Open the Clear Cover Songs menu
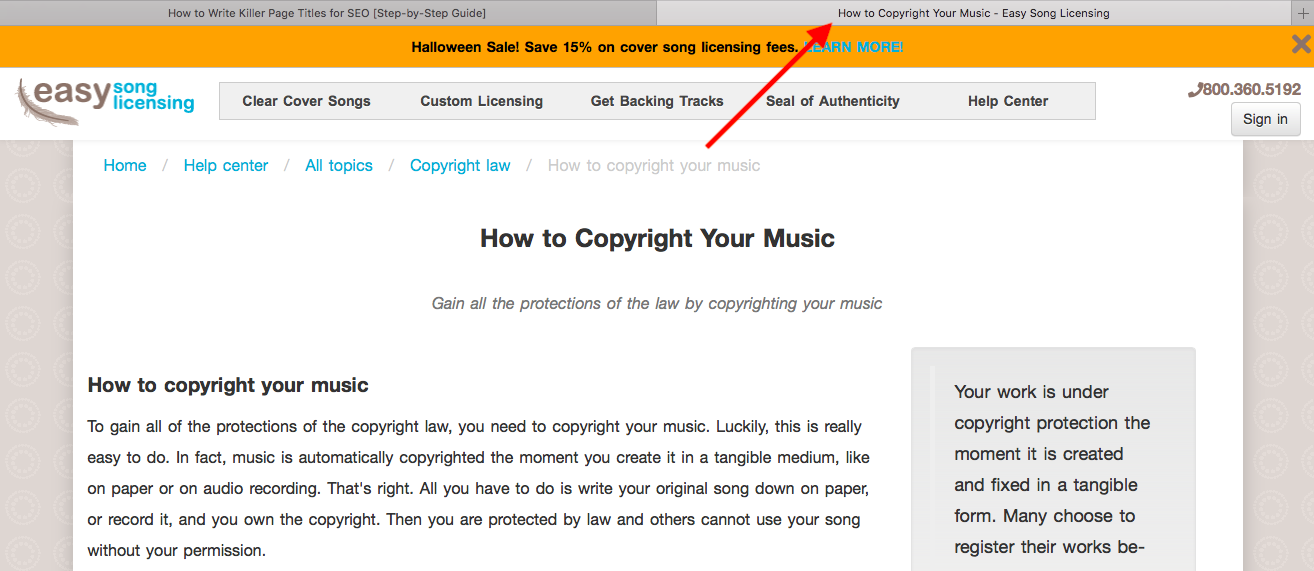Screen dimensions: 1314x571 click(306, 101)
